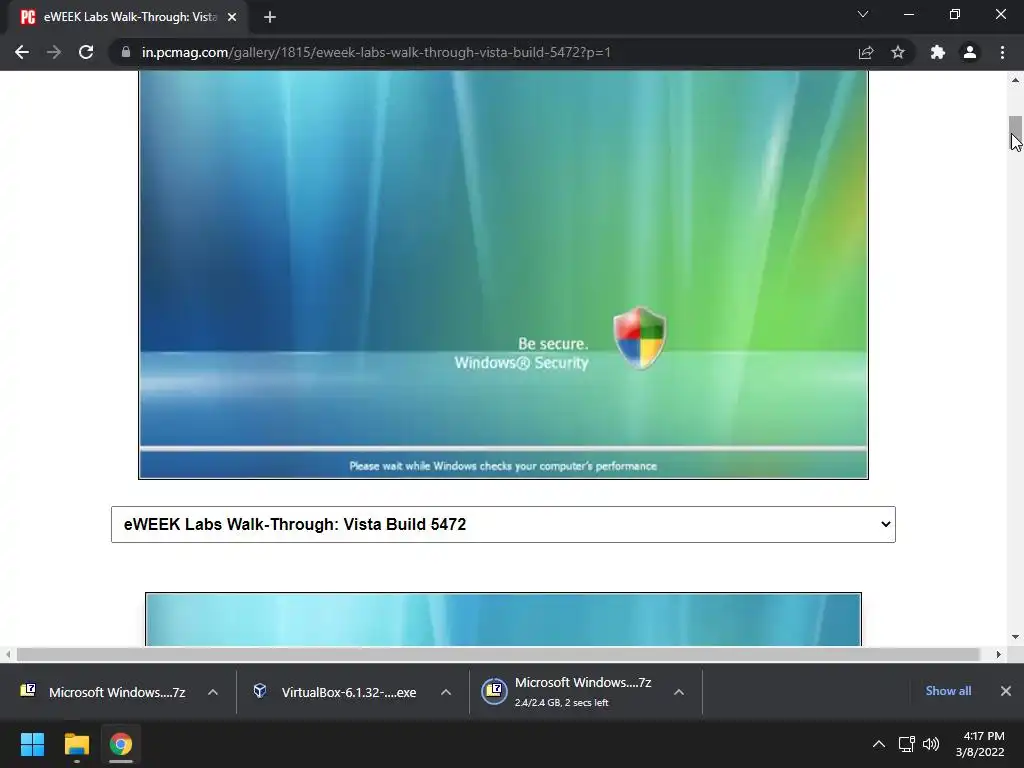Open a new browser tab
The height and width of the screenshot is (768, 1024).
270,17
